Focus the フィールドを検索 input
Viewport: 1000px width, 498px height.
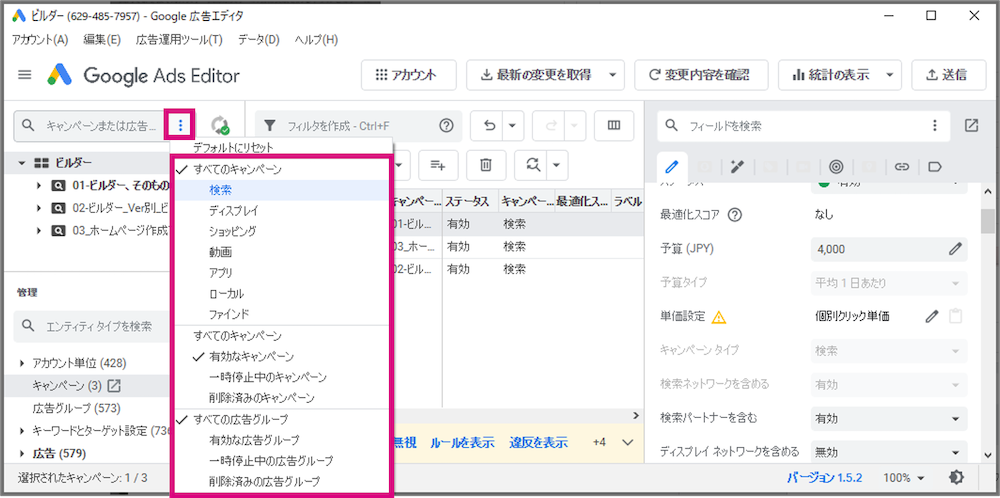click(x=804, y=126)
